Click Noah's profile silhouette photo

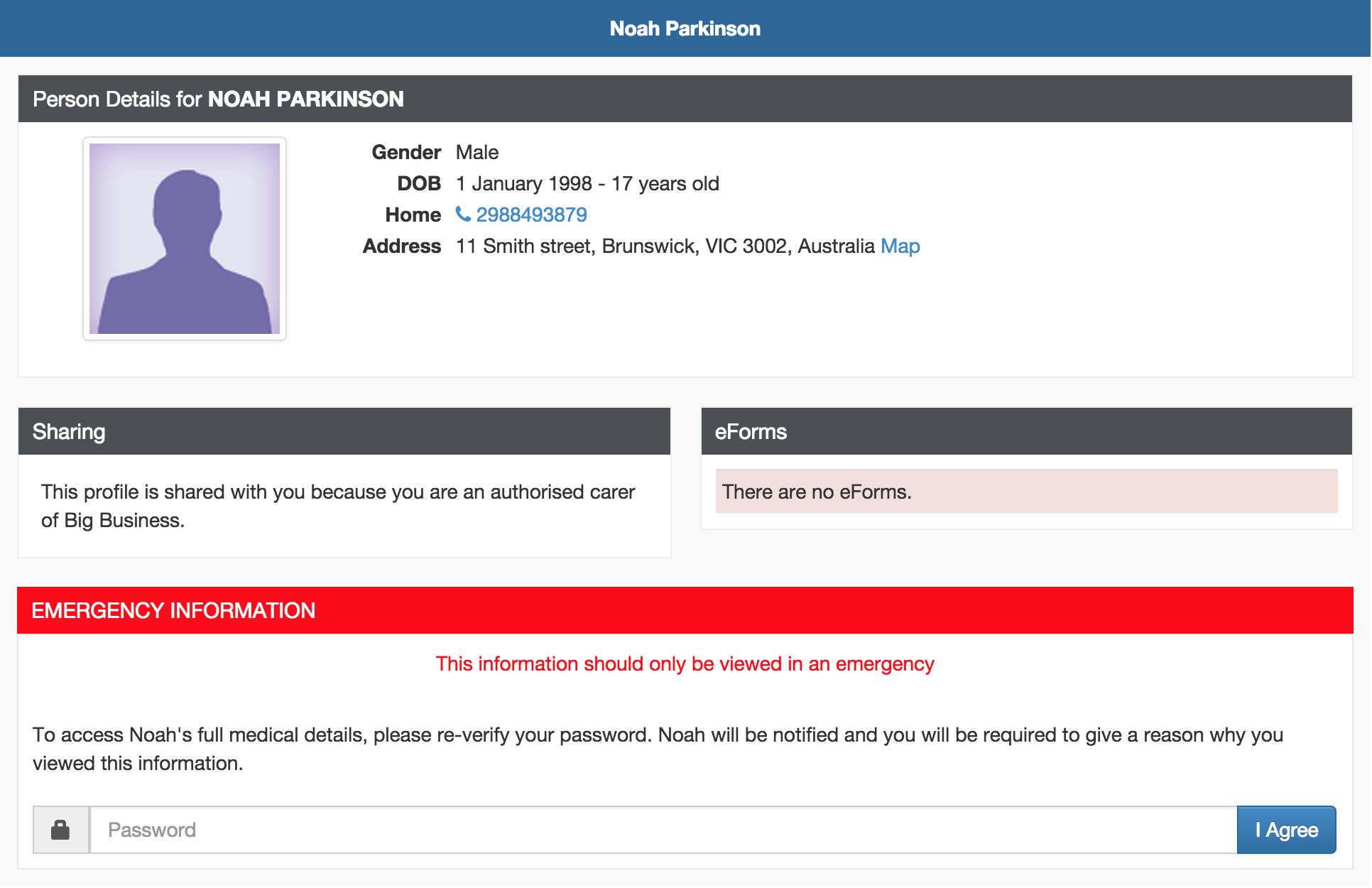(x=185, y=239)
